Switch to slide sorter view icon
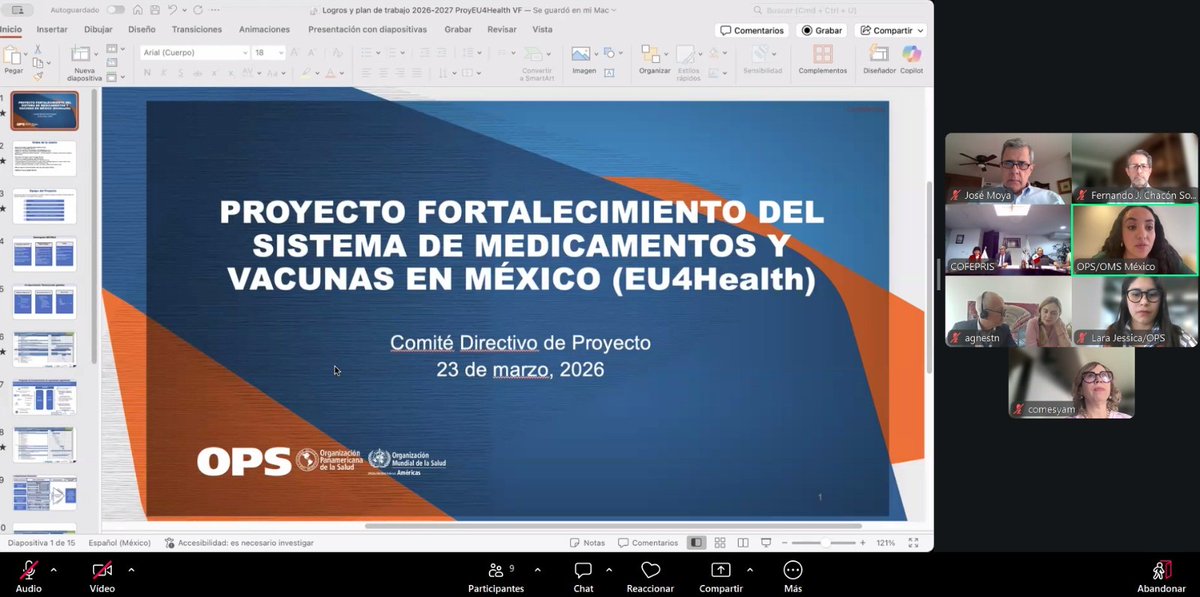 coord(719,543)
